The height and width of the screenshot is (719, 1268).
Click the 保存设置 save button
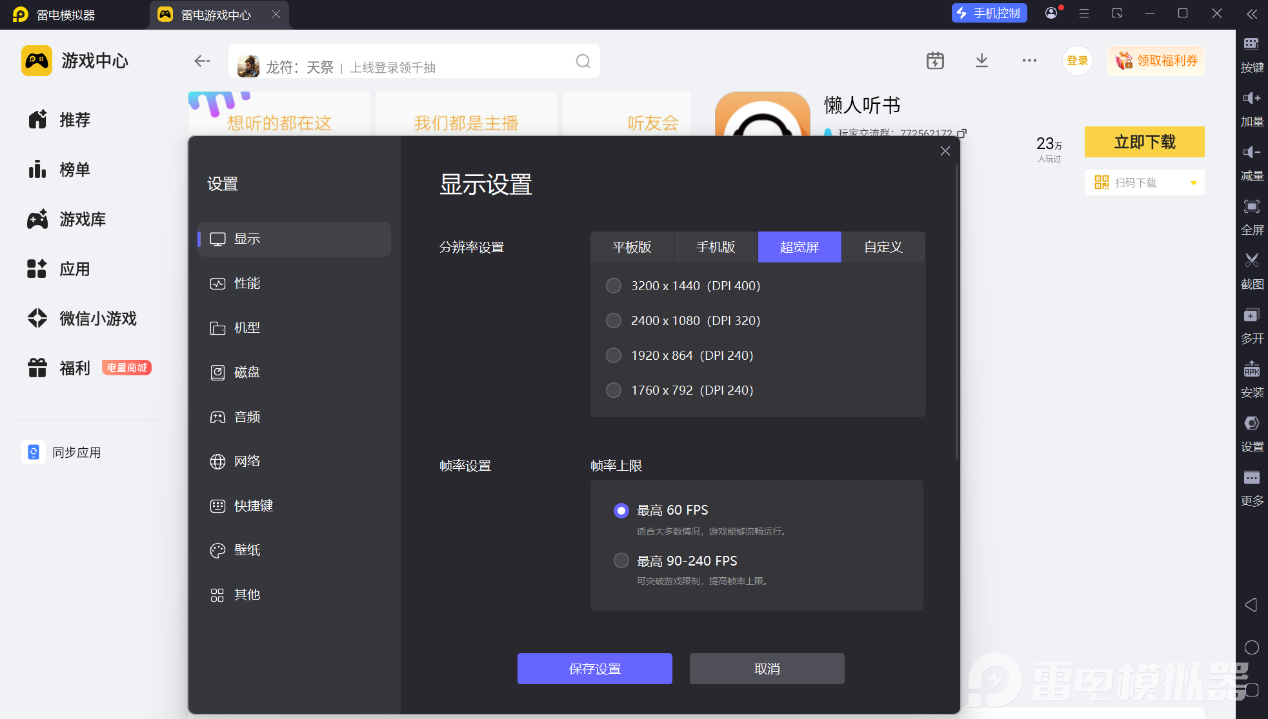(x=595, y=669)
